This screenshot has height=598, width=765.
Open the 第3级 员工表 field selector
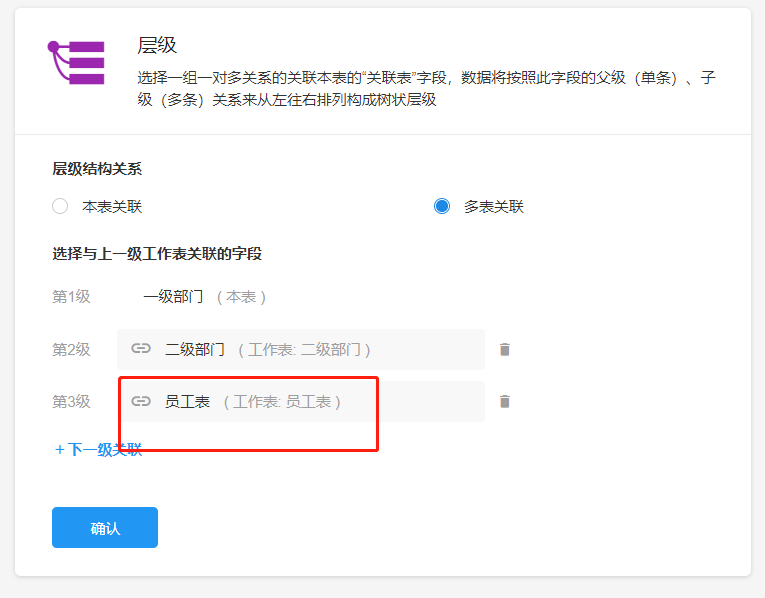point(300,401)
